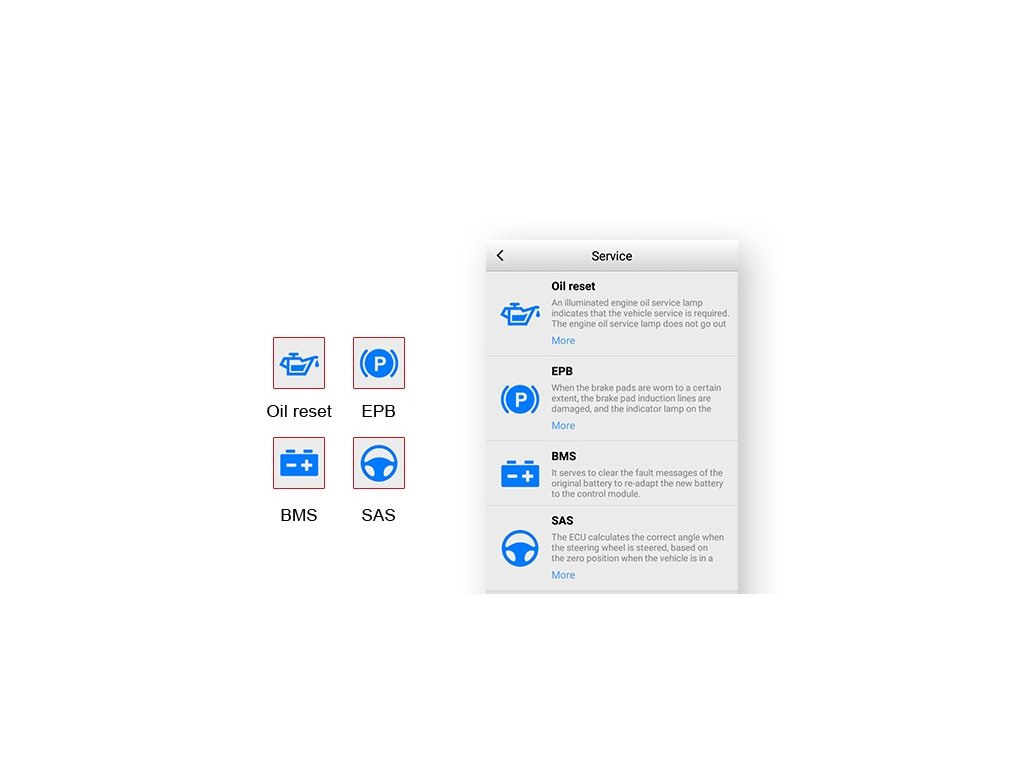Tap the steering wheel icon in Service list
Viewport: 1024px width, 768px height.
click(x=520, y=548)
